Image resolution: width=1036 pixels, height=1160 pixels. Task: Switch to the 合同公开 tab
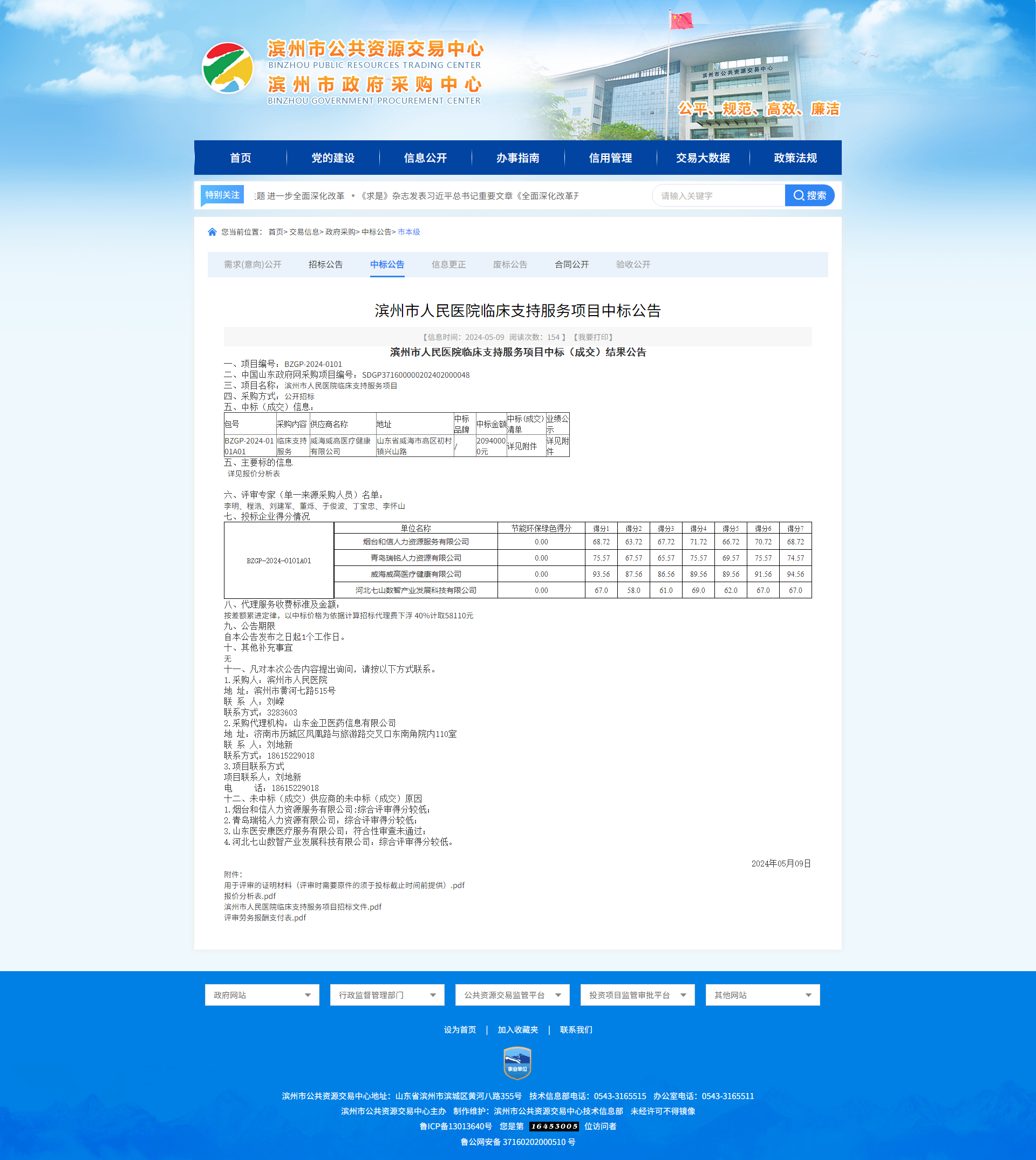point(571,264)
